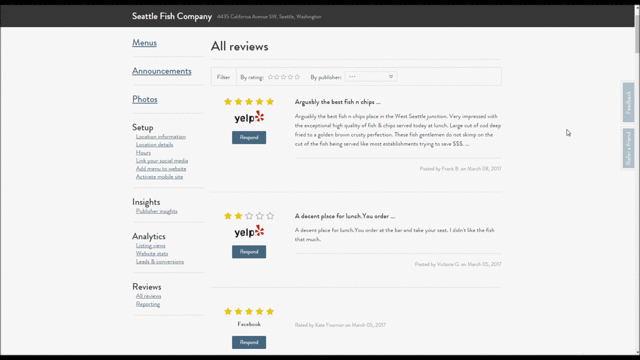Image resolution: width=640 pixels, height=360 pixels.
Task: Click the restaurant address in header
Action: point(269,17)
